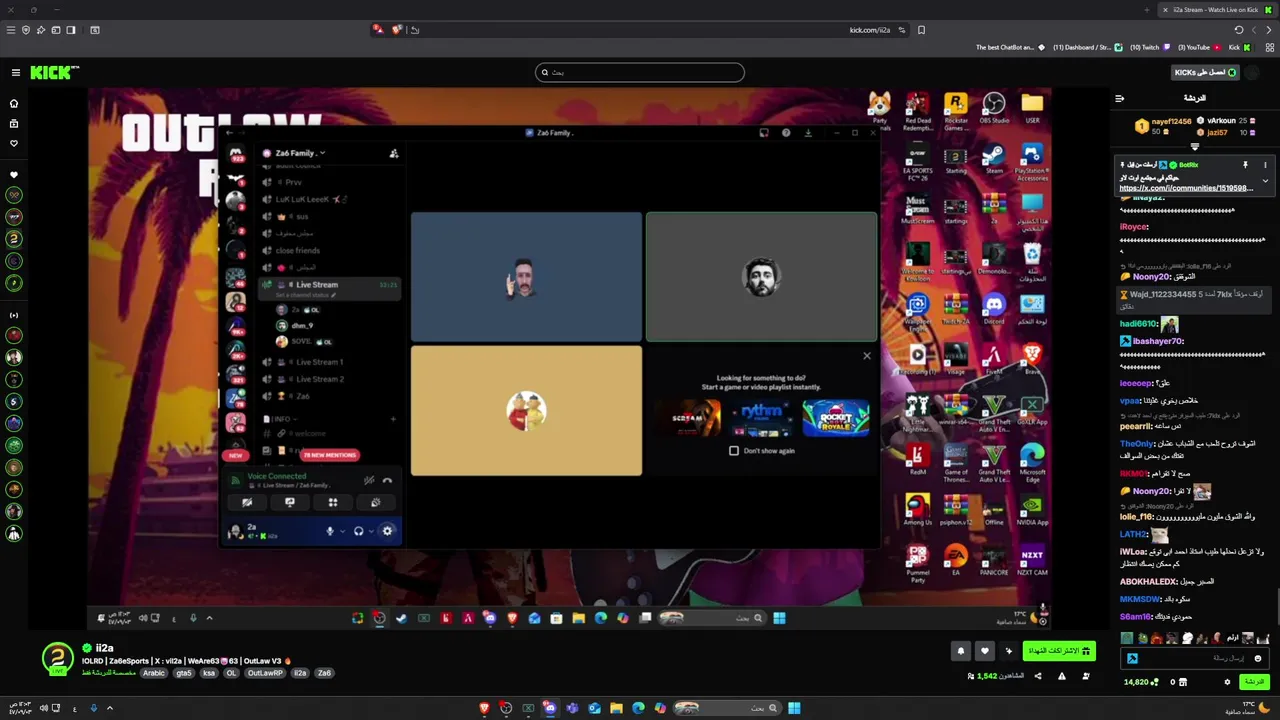The height and width of the screenshot is (720, 1280).
Task: Open Steam desktop icon in stream
Action: (994, 160)
